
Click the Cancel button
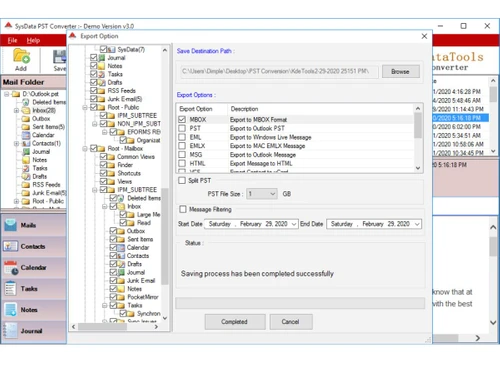pos(290,322)
